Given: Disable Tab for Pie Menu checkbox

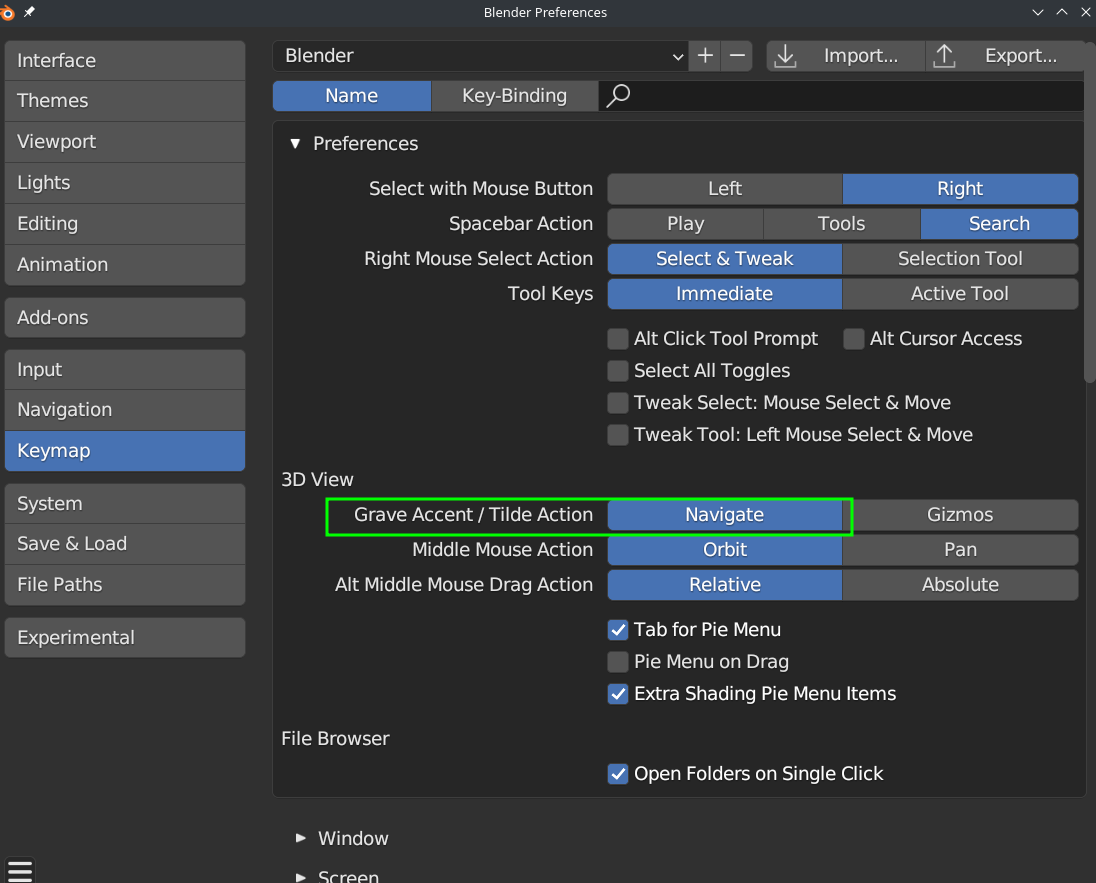Looking at the screenshot, I should tap(618, 630).
